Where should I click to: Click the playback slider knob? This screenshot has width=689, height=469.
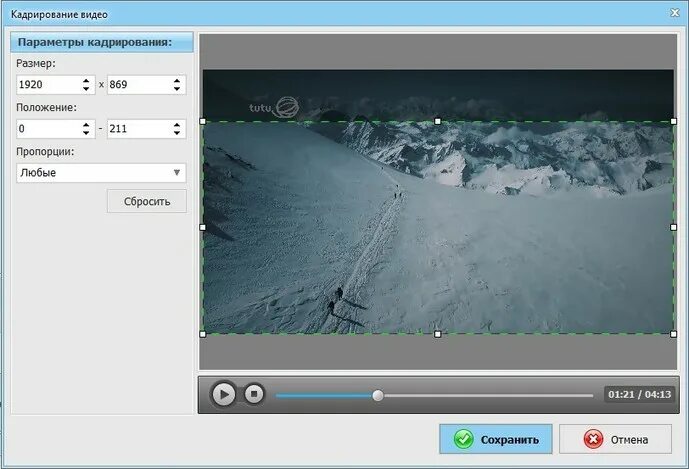[378, 396]
